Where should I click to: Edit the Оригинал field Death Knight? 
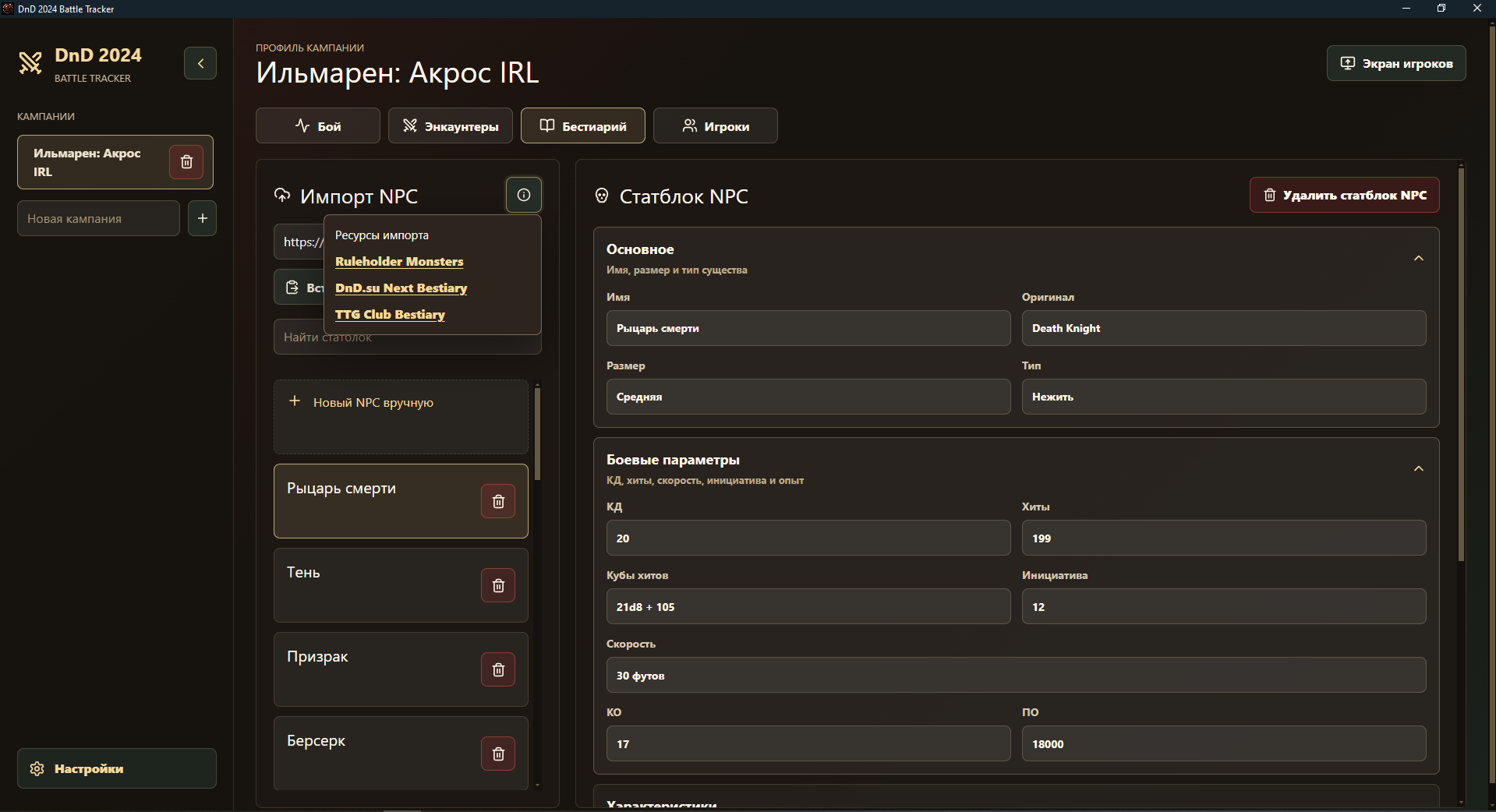(x=1224, y=328)
